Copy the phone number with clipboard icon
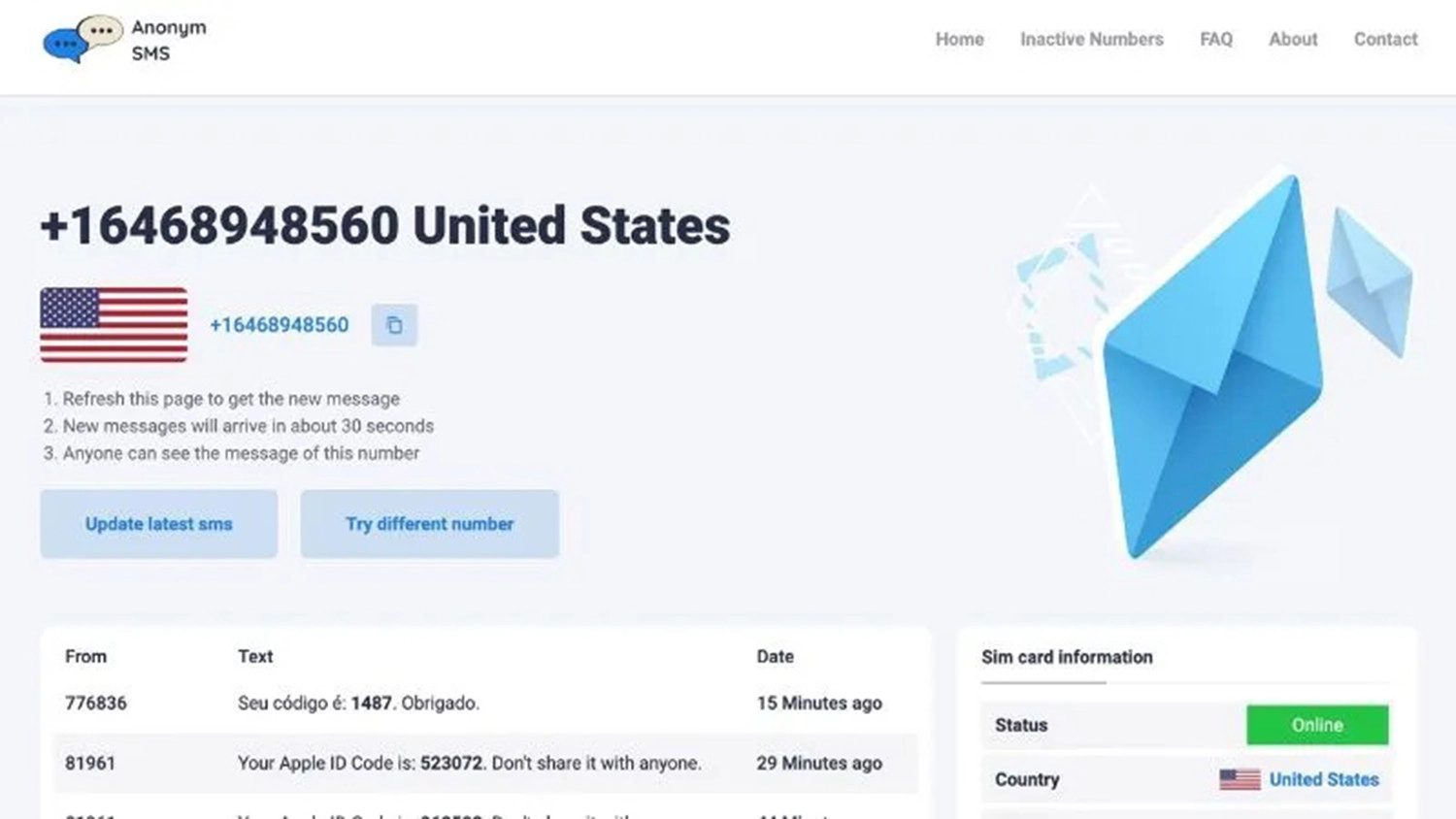 coord(394,325)
